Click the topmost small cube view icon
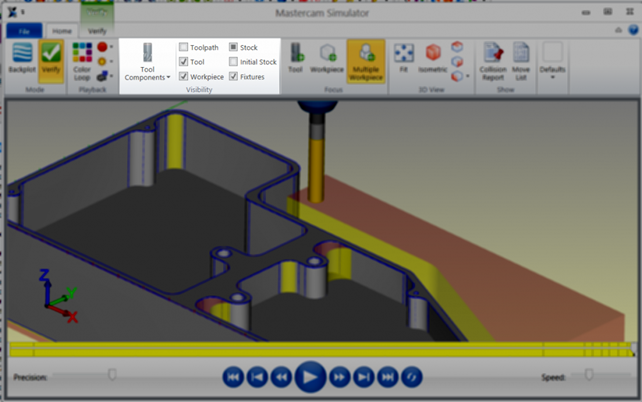 click(x=457, y=47)
